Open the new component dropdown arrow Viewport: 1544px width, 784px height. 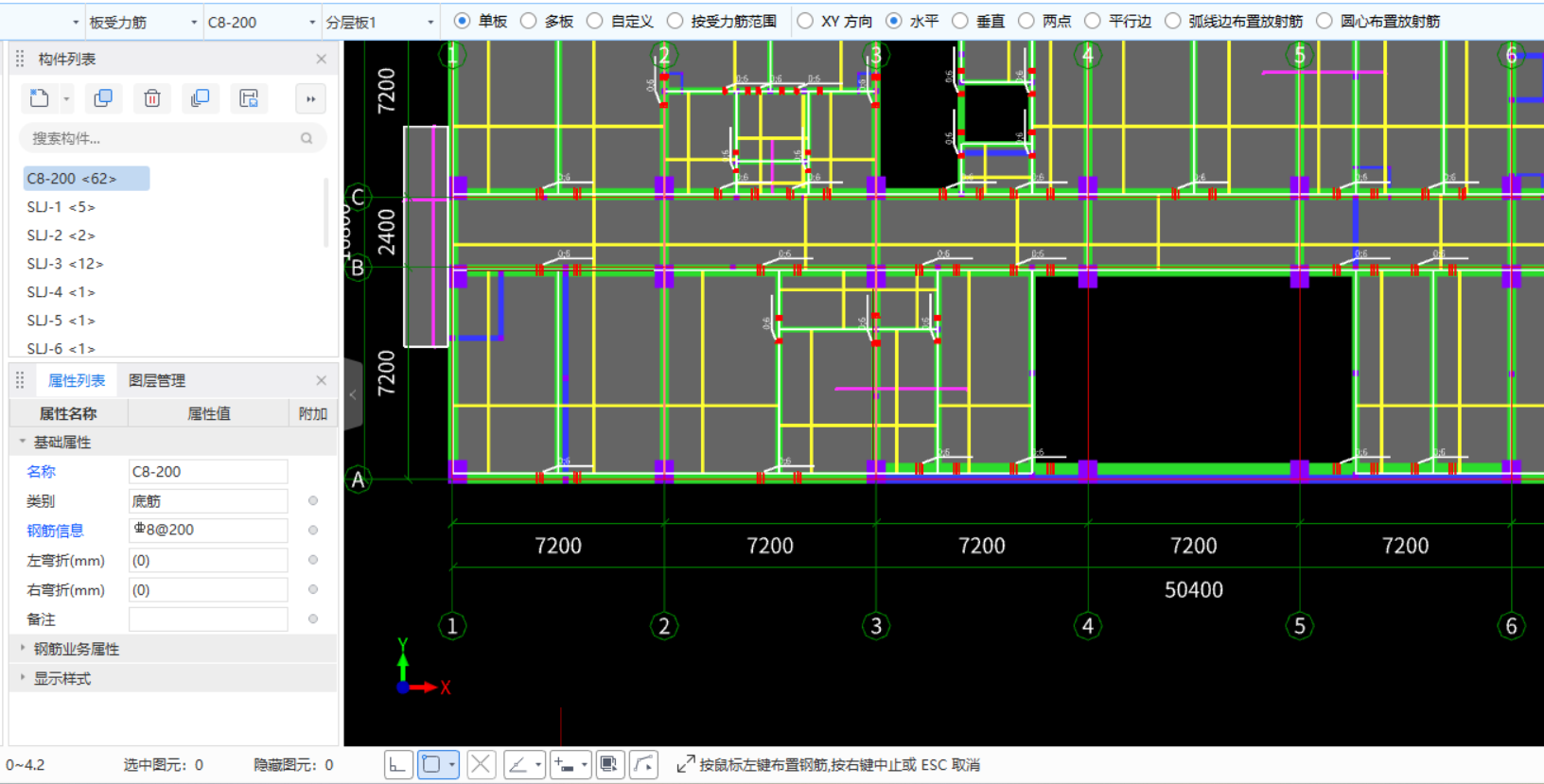tap(66, 98)
